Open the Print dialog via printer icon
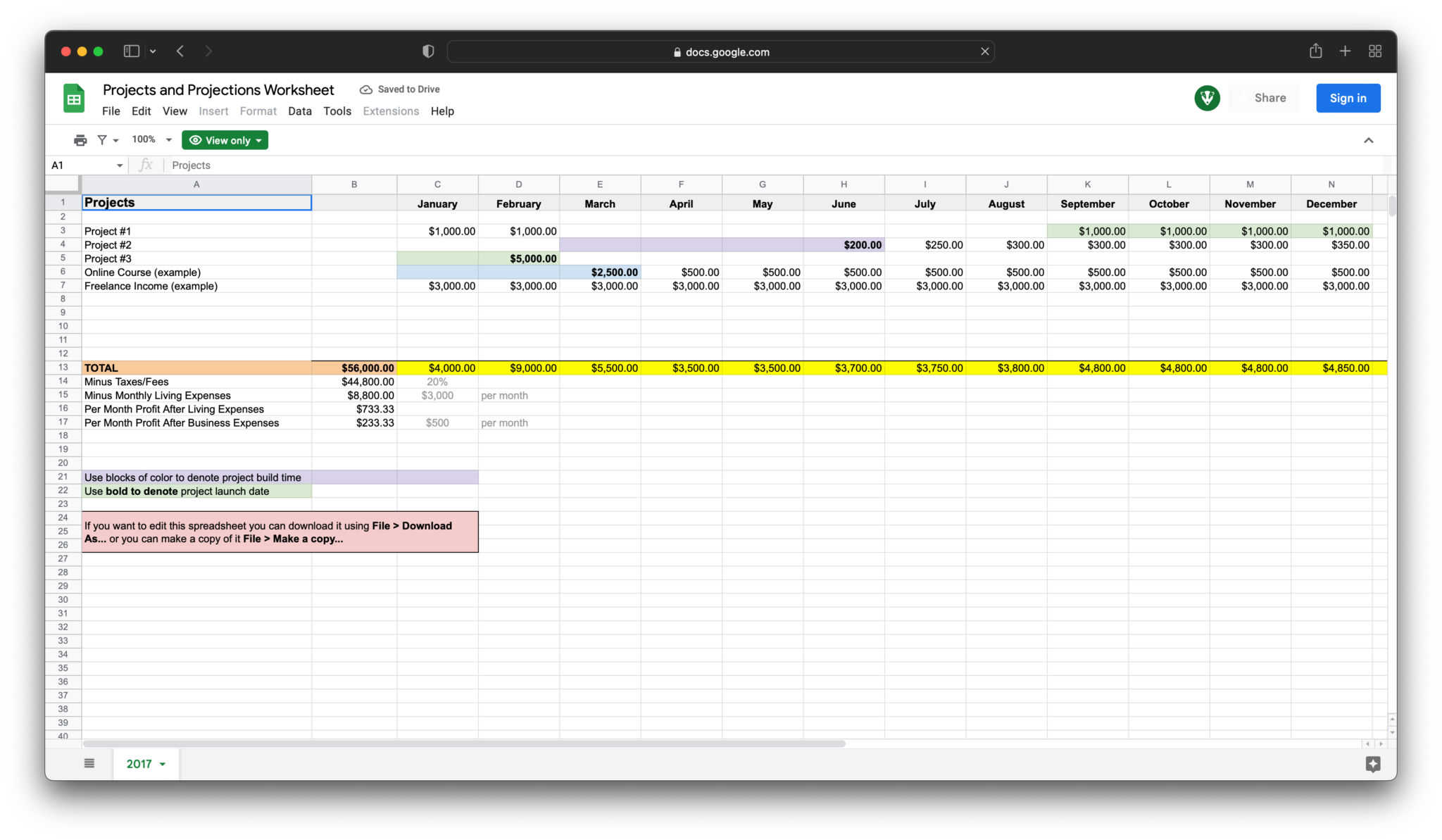1442x840 pixels. pyautogui.click(x=80, y=139)
